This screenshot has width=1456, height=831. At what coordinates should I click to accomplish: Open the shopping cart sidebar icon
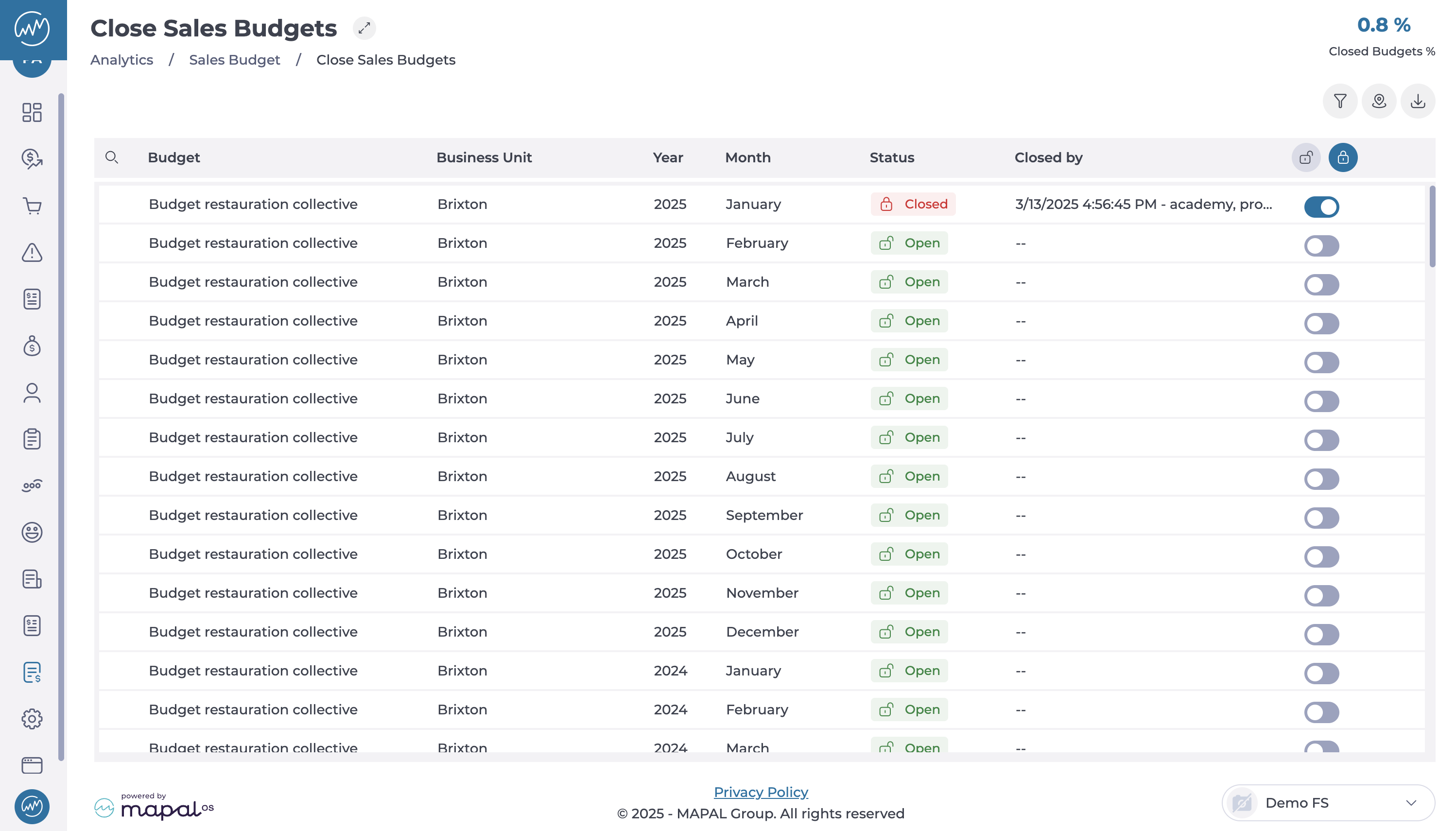point(32,206)
